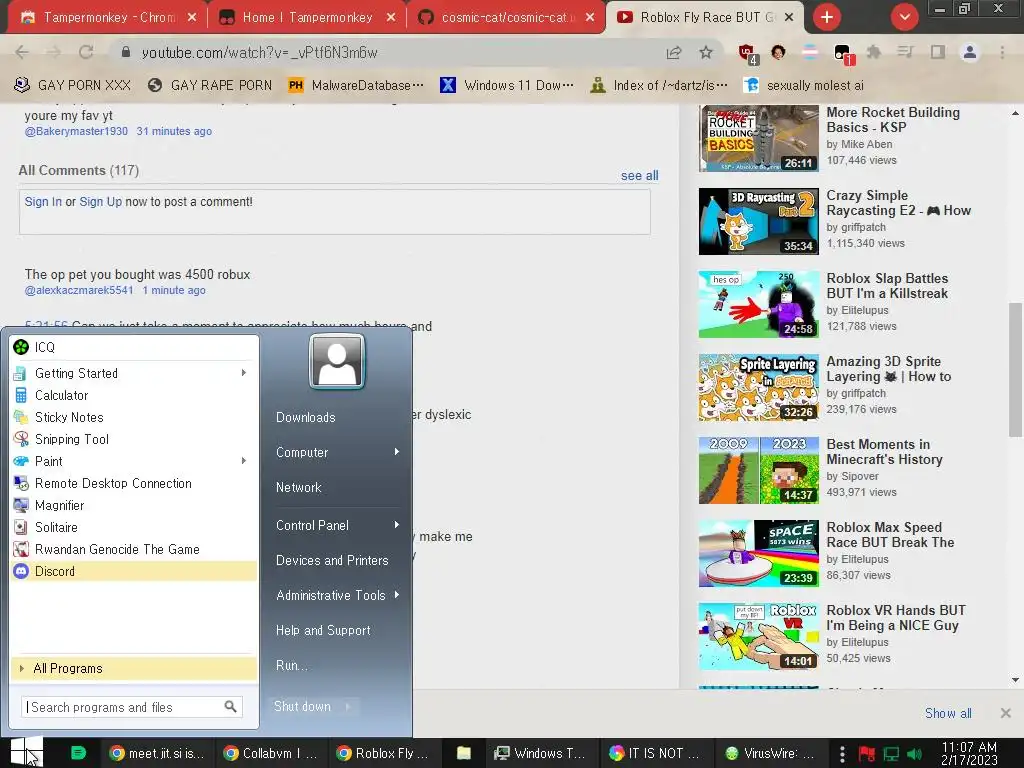Click the Sign In link
Viewport: 1024px width, 768px height.
(43, 202)
